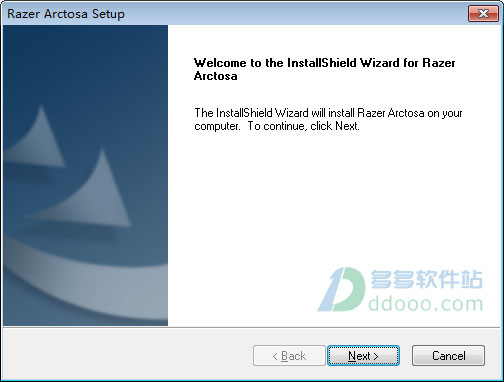504x382 pixels.
Task: Click the words click Next in description
Action: tap(334, 126)
